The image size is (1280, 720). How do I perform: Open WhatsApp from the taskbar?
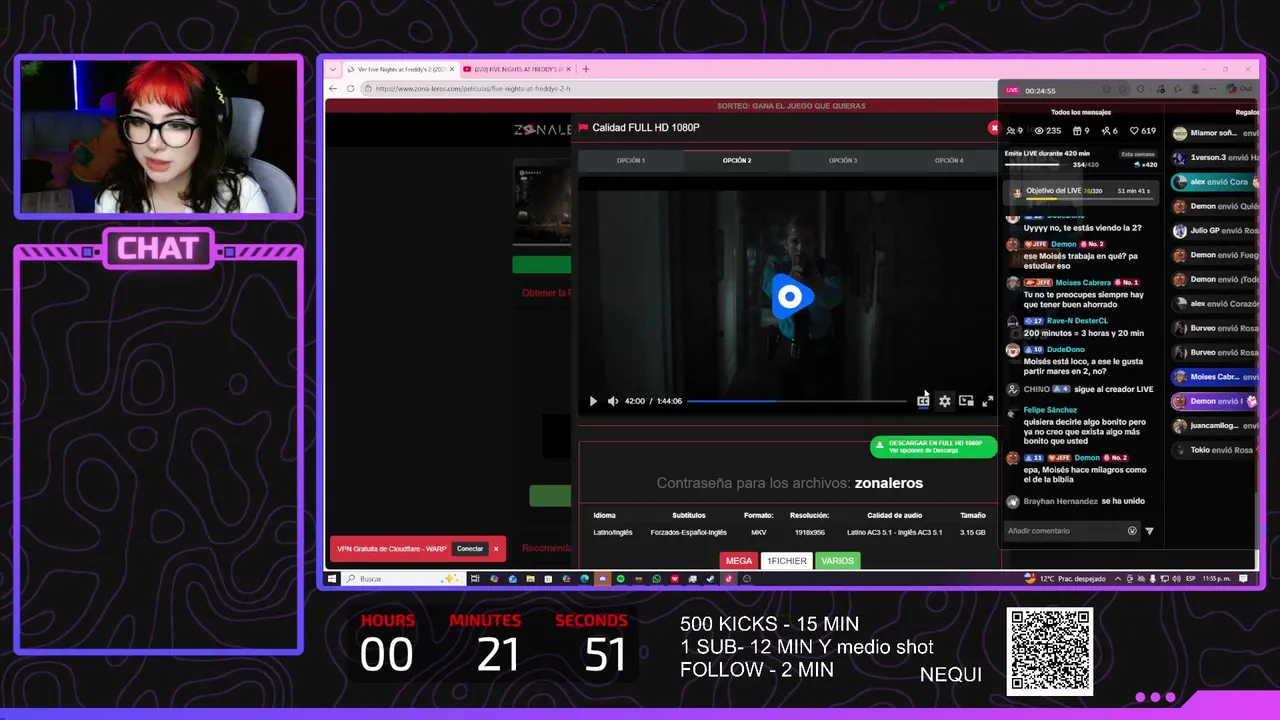656,578
